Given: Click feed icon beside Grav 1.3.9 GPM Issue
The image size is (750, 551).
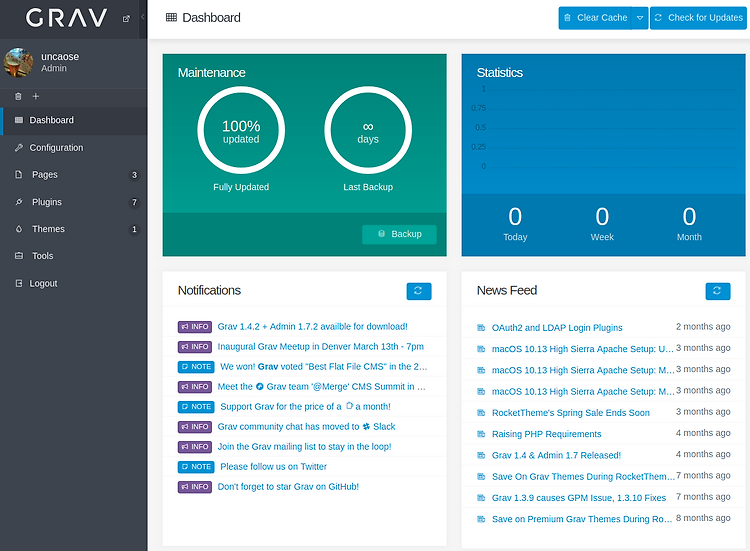Looking at the screenshot, I should click(481, 498).
